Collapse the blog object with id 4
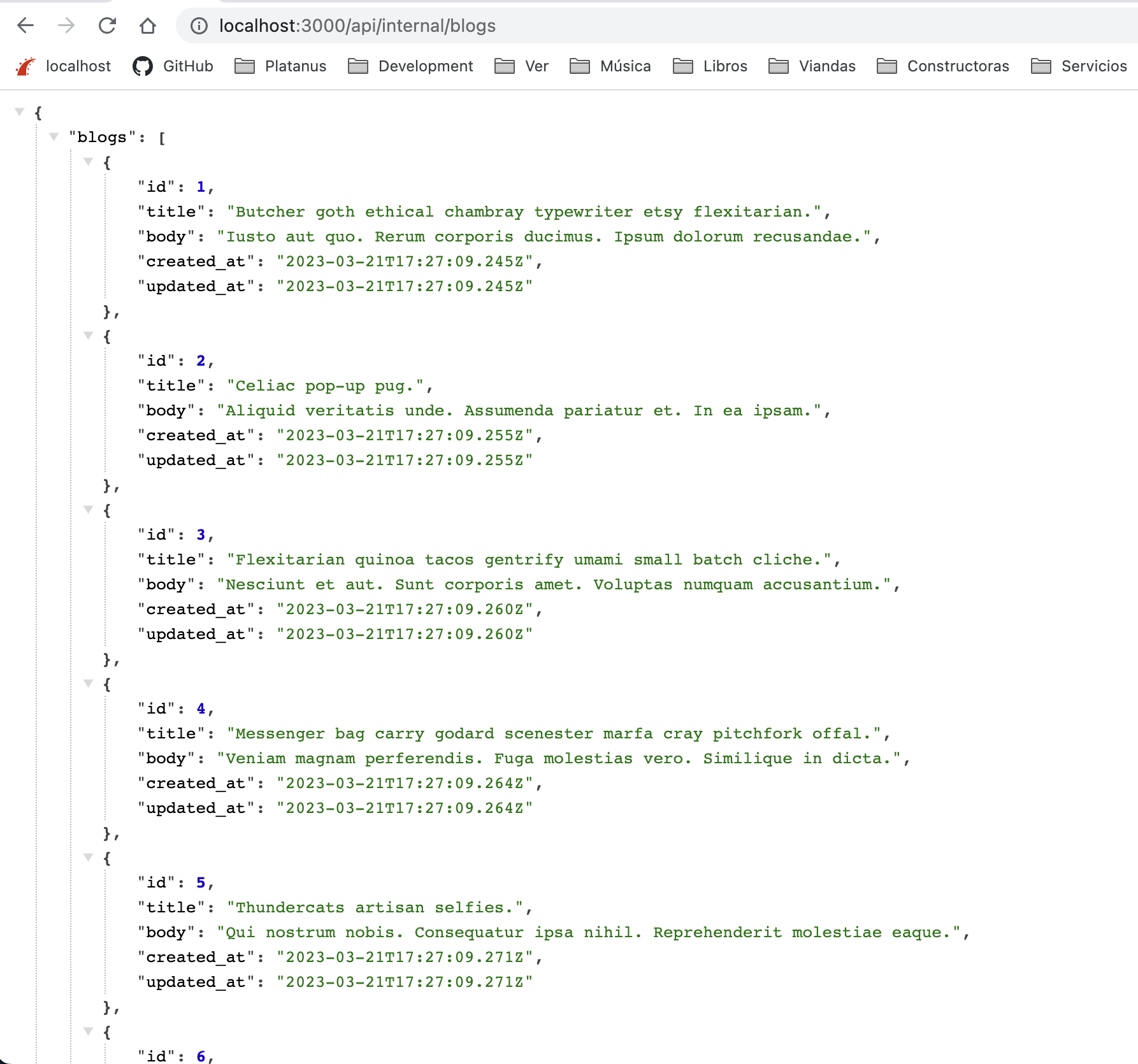Screen dimensions: 1138x1064 [89, 684]
